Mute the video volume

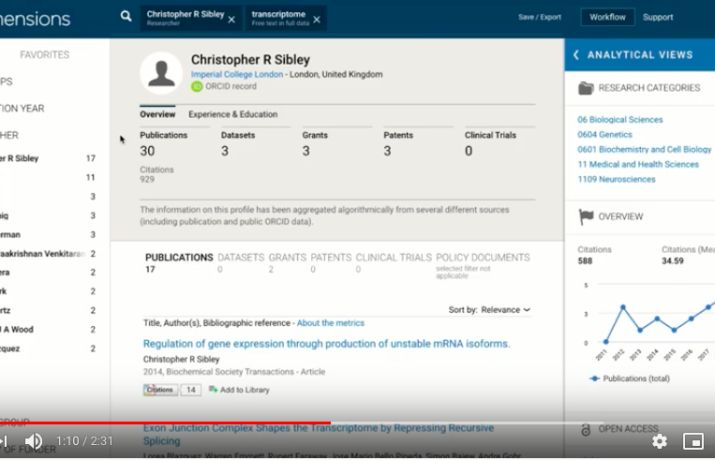click(33, 441)
